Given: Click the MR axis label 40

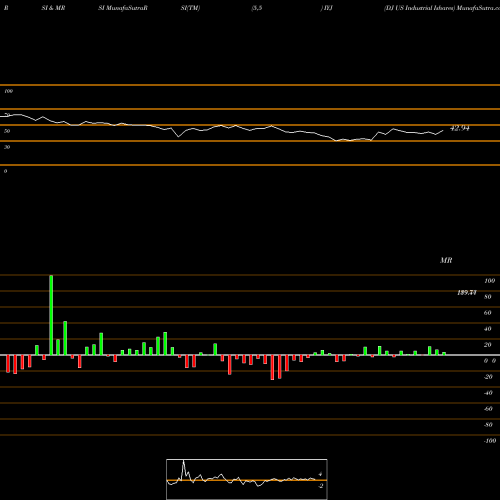Looking at the screenshot, I should [x=488, y=329].
